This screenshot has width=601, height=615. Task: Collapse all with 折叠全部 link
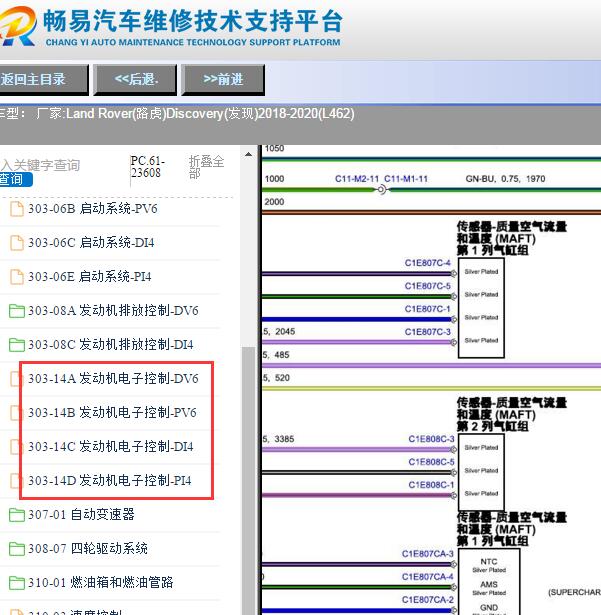[206, 166]
